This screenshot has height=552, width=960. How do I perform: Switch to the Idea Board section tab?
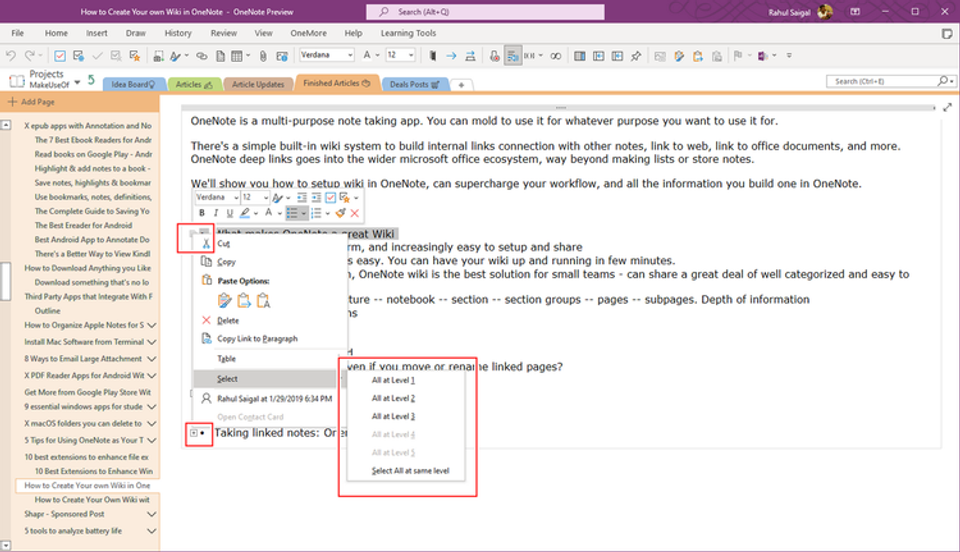pyautogui.click(x=132, y=84)
